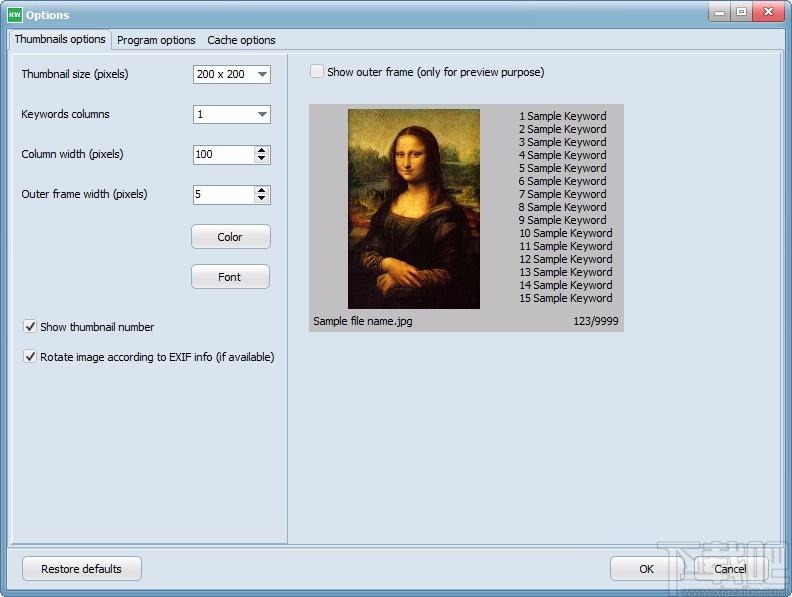Click the Cancel button
The image size is (792, 597).
(729, 569)
